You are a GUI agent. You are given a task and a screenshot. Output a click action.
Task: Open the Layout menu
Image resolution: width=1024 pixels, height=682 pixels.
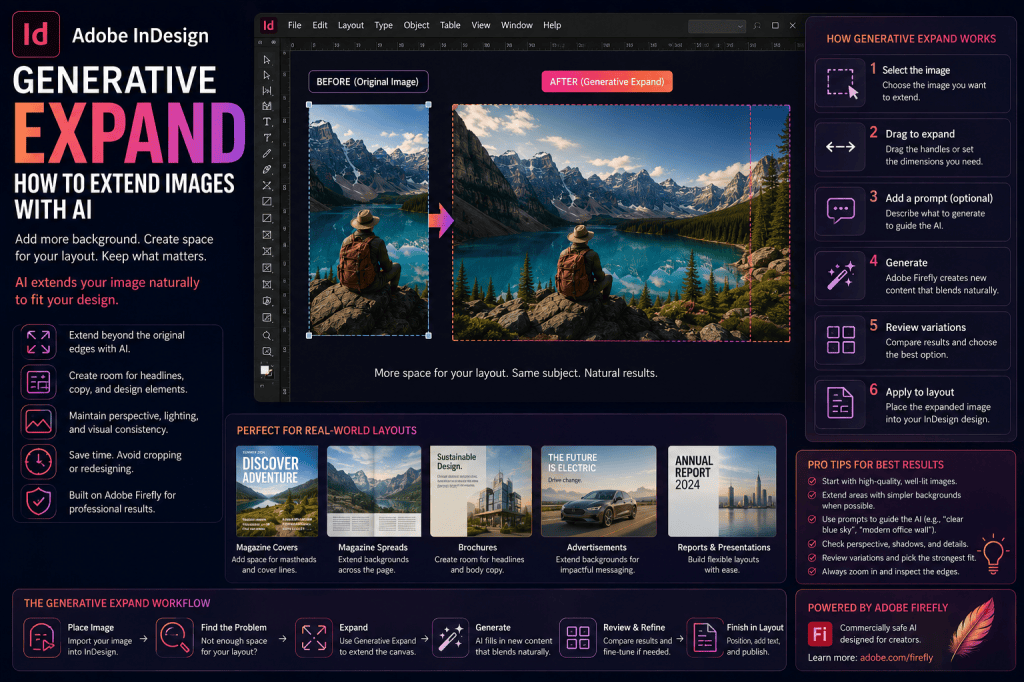(351, 25)
